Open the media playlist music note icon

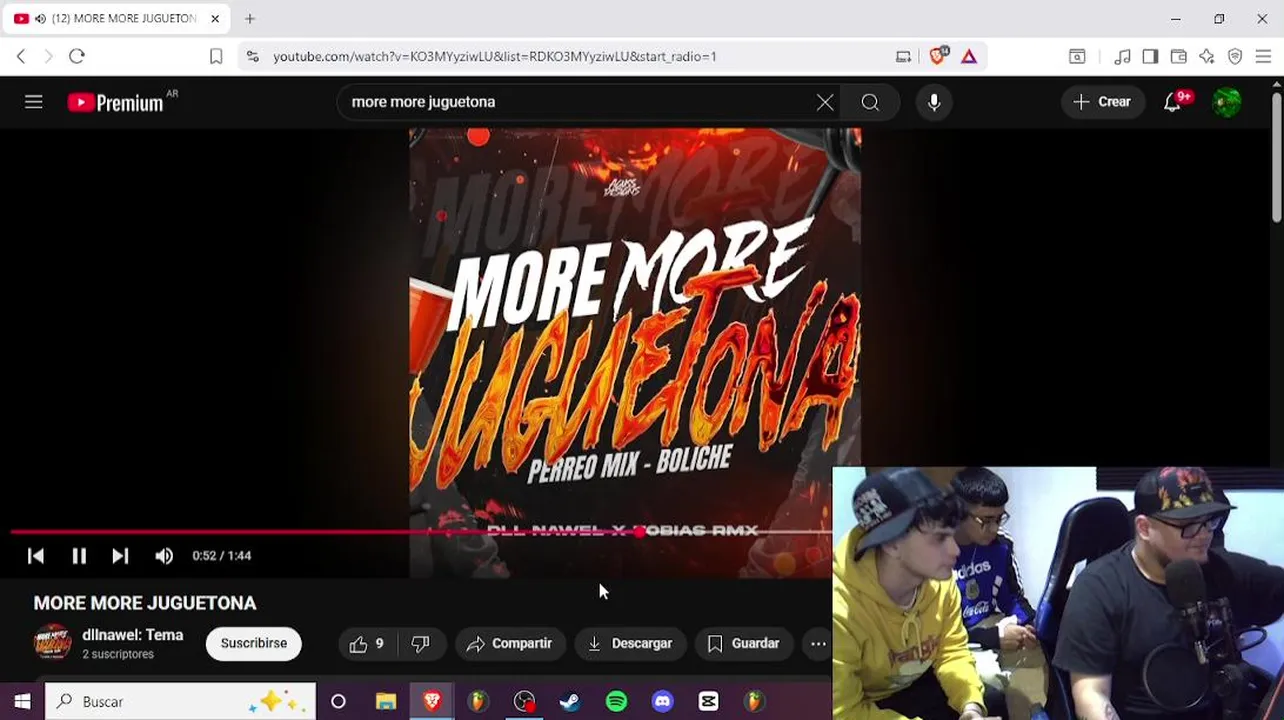(1123, 56)
